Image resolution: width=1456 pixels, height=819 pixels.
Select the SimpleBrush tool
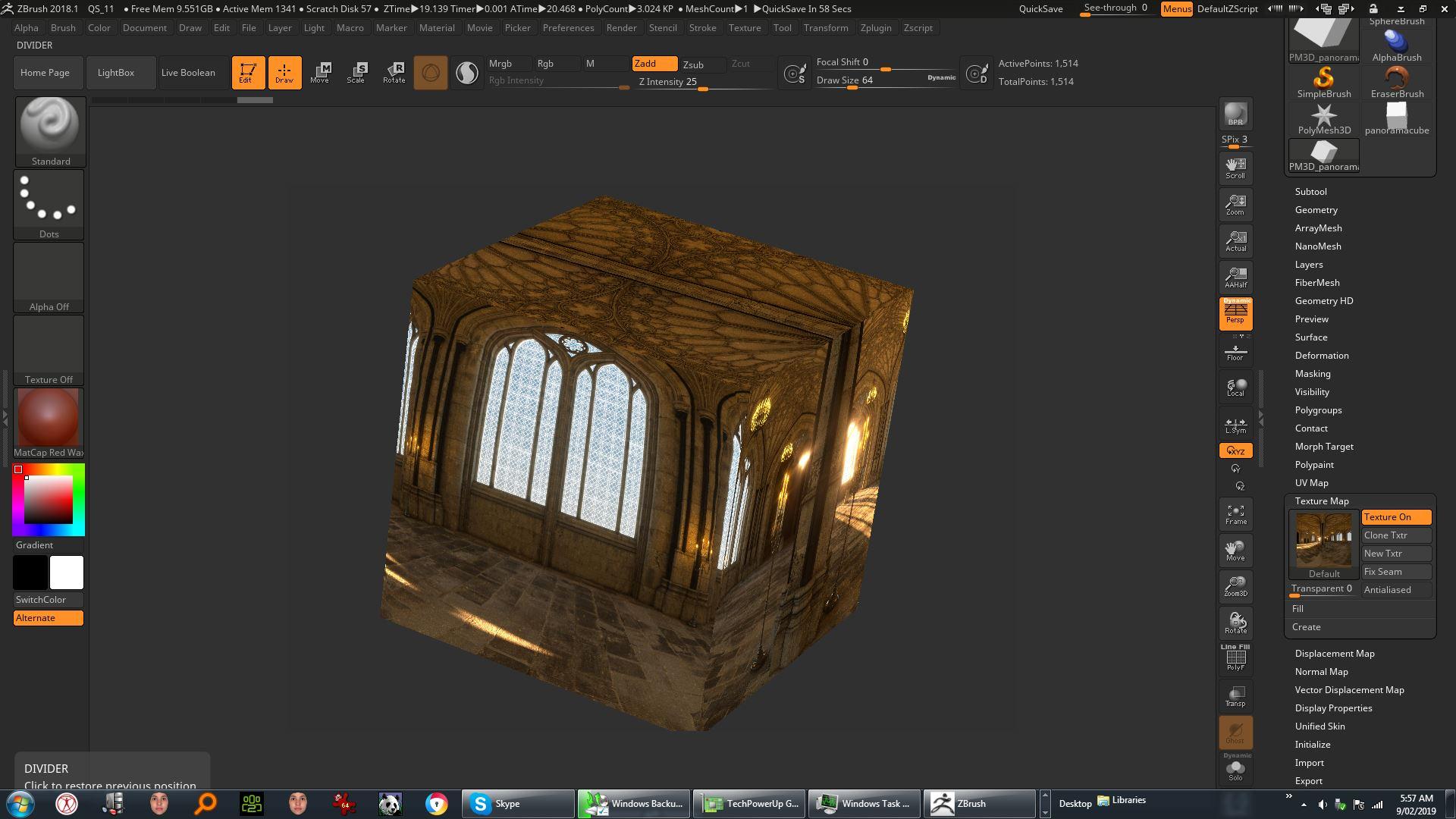[1323, 82]
